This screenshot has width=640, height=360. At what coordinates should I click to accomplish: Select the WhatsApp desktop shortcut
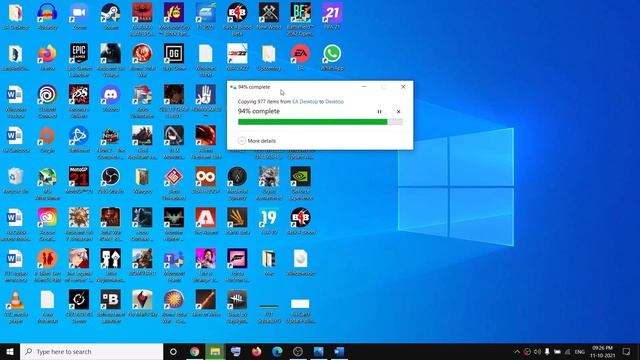332,57
